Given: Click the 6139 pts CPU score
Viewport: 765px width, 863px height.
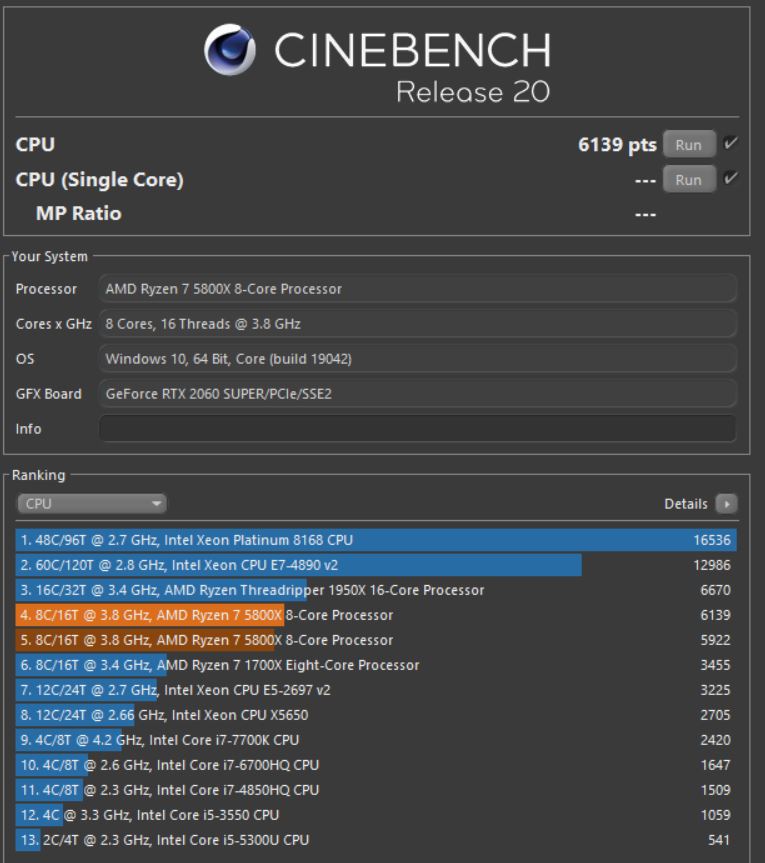Looking at the screenshot, I should coord(617,145).
